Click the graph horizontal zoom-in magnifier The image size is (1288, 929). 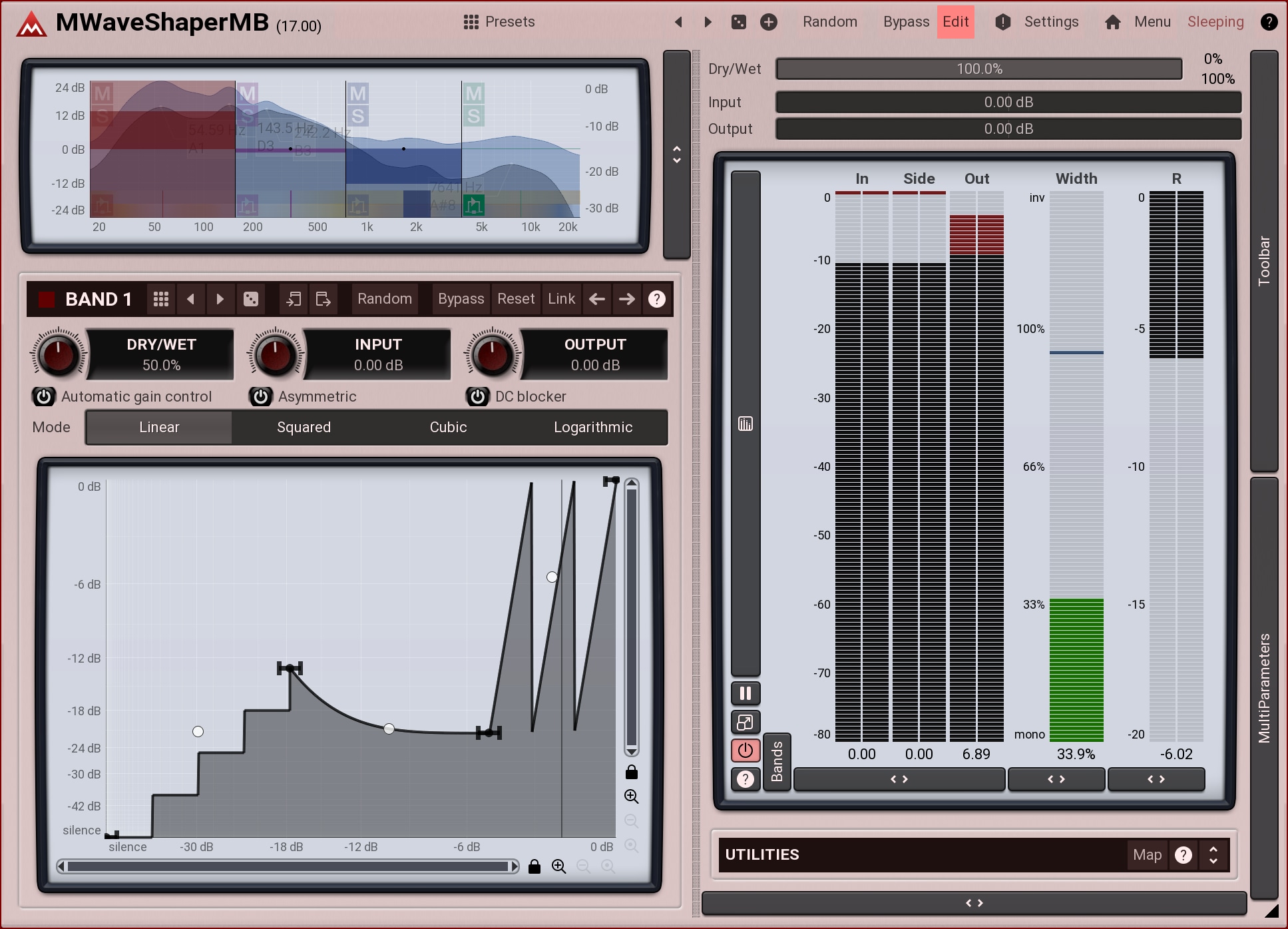point(558,866)
